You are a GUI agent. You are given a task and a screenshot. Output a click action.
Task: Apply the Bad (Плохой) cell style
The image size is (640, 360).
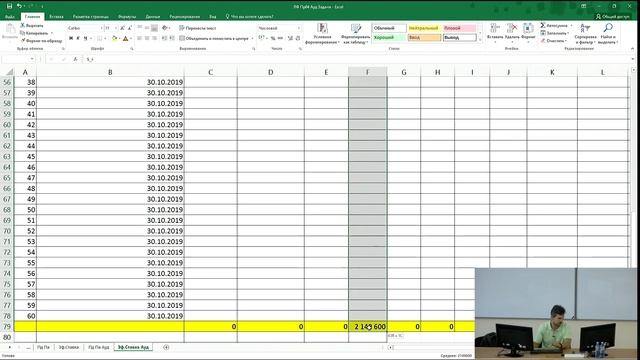click(460, 28)
